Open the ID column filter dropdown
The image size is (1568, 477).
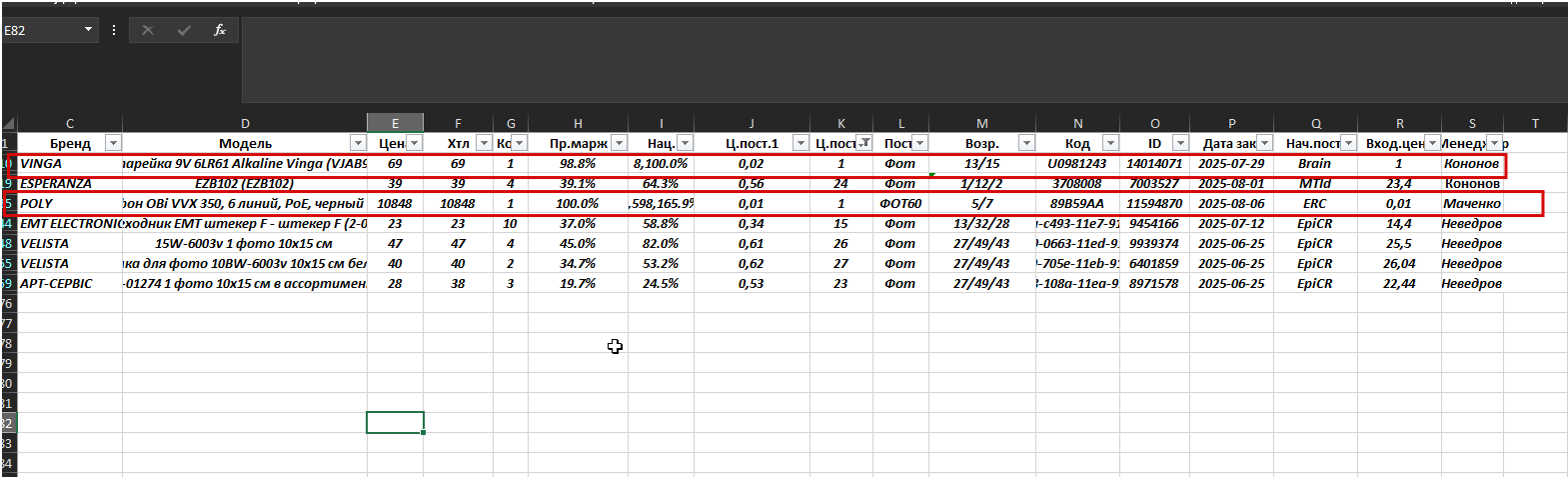click(1180, 143)
